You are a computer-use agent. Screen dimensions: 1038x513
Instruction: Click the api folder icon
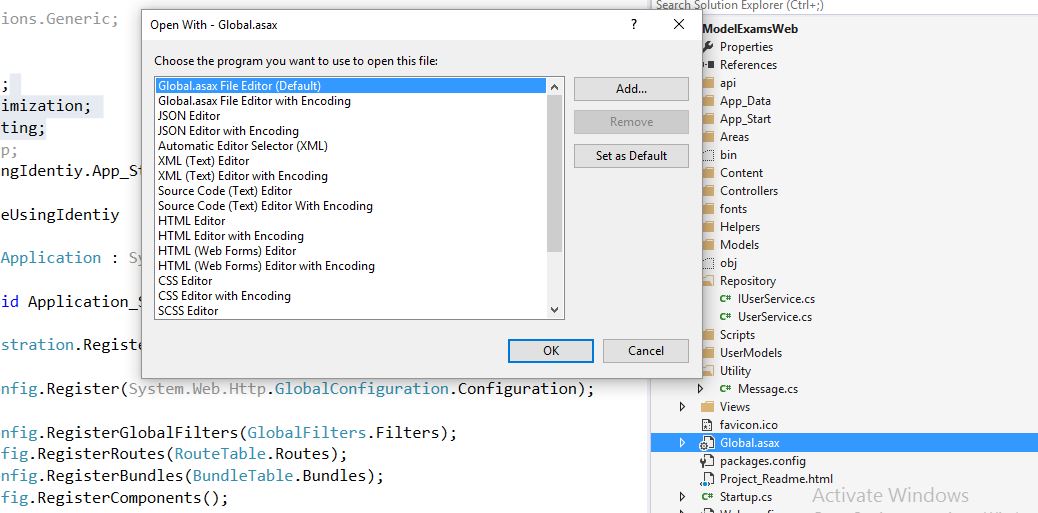[x=708, y=83]
